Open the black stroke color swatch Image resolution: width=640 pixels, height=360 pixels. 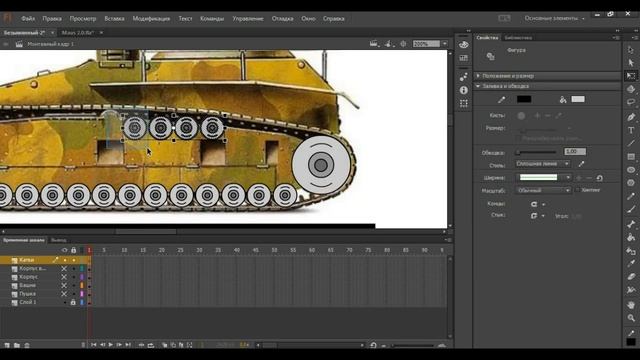coord(524,99)
